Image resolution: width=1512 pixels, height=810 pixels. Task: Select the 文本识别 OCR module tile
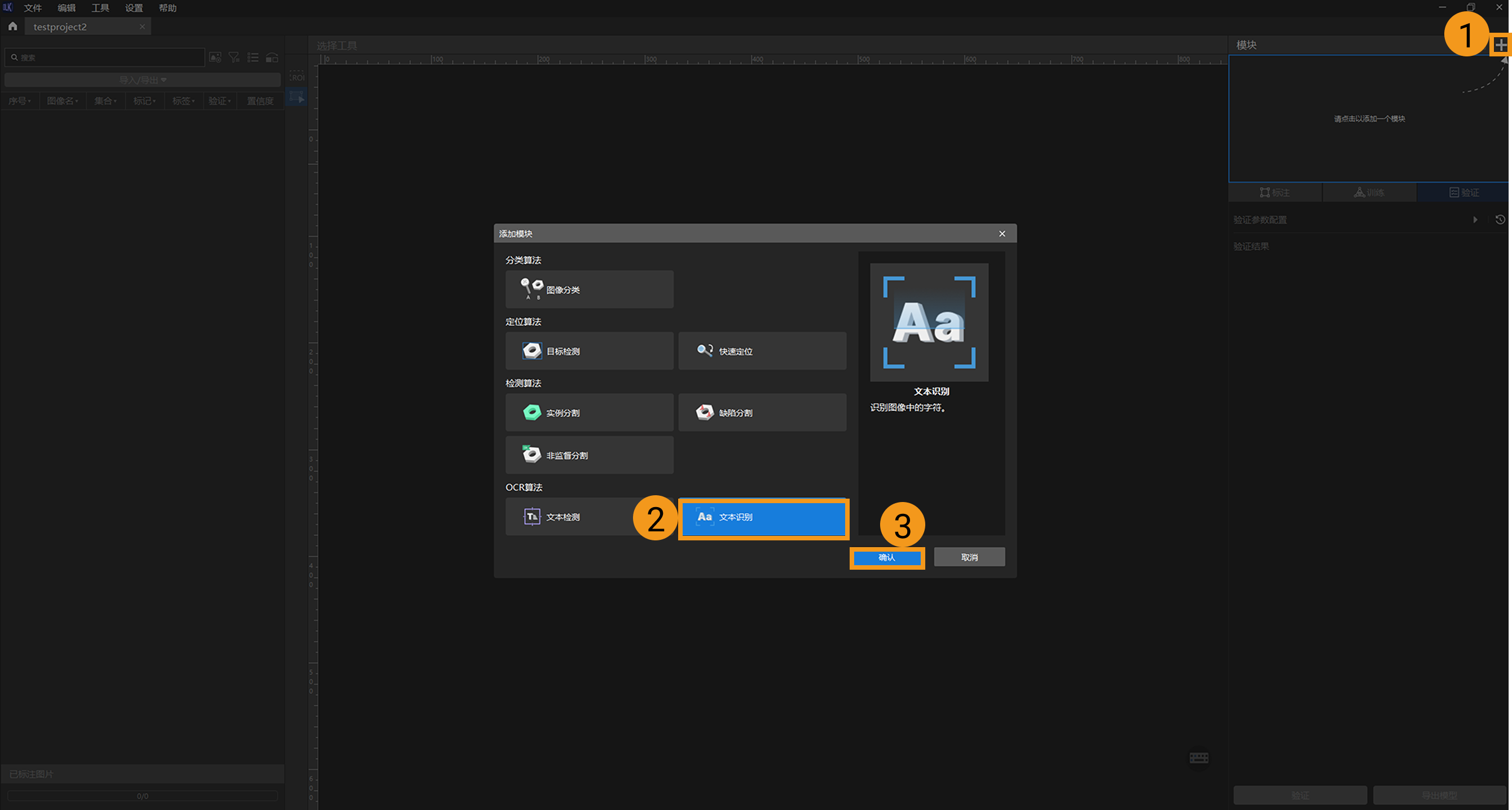pyautogui.click(x=763, y=517)
